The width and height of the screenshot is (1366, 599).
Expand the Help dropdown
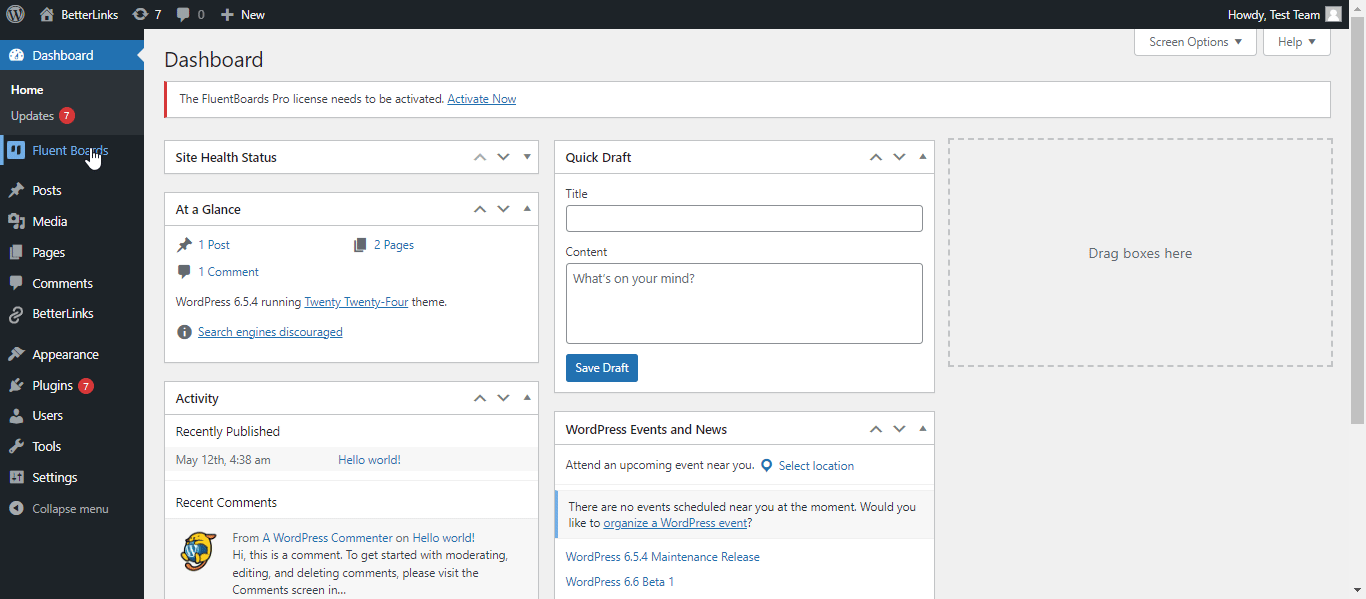[x=1296, y=41]
